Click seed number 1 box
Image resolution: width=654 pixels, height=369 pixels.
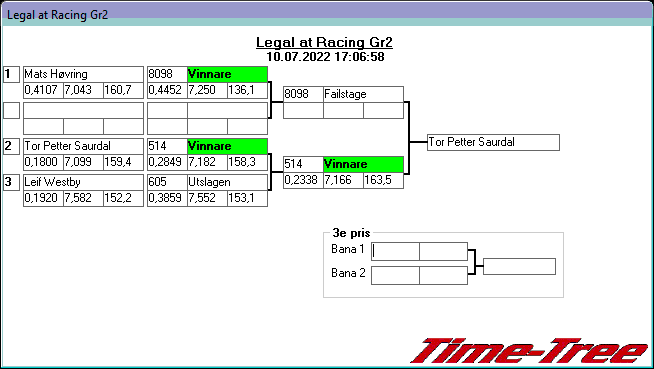pos(12,75)
